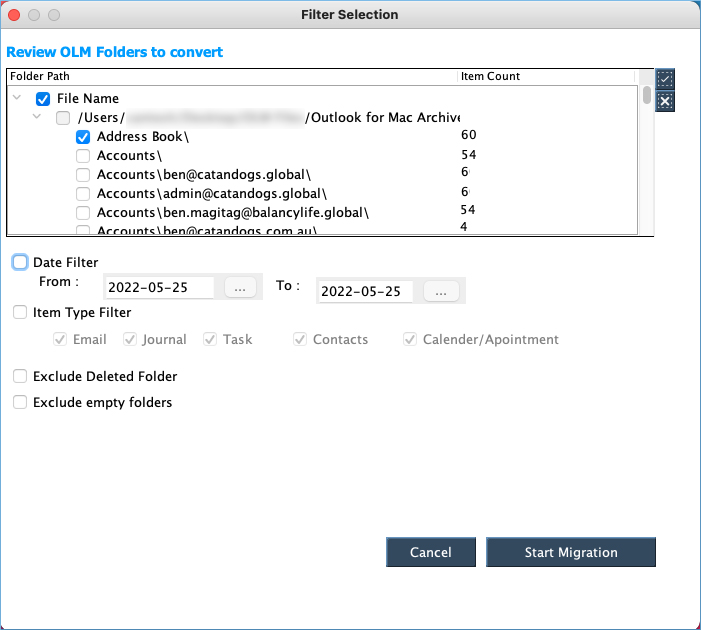Collapse the File Name tree node
701x630 pixels.
point(18,99)
